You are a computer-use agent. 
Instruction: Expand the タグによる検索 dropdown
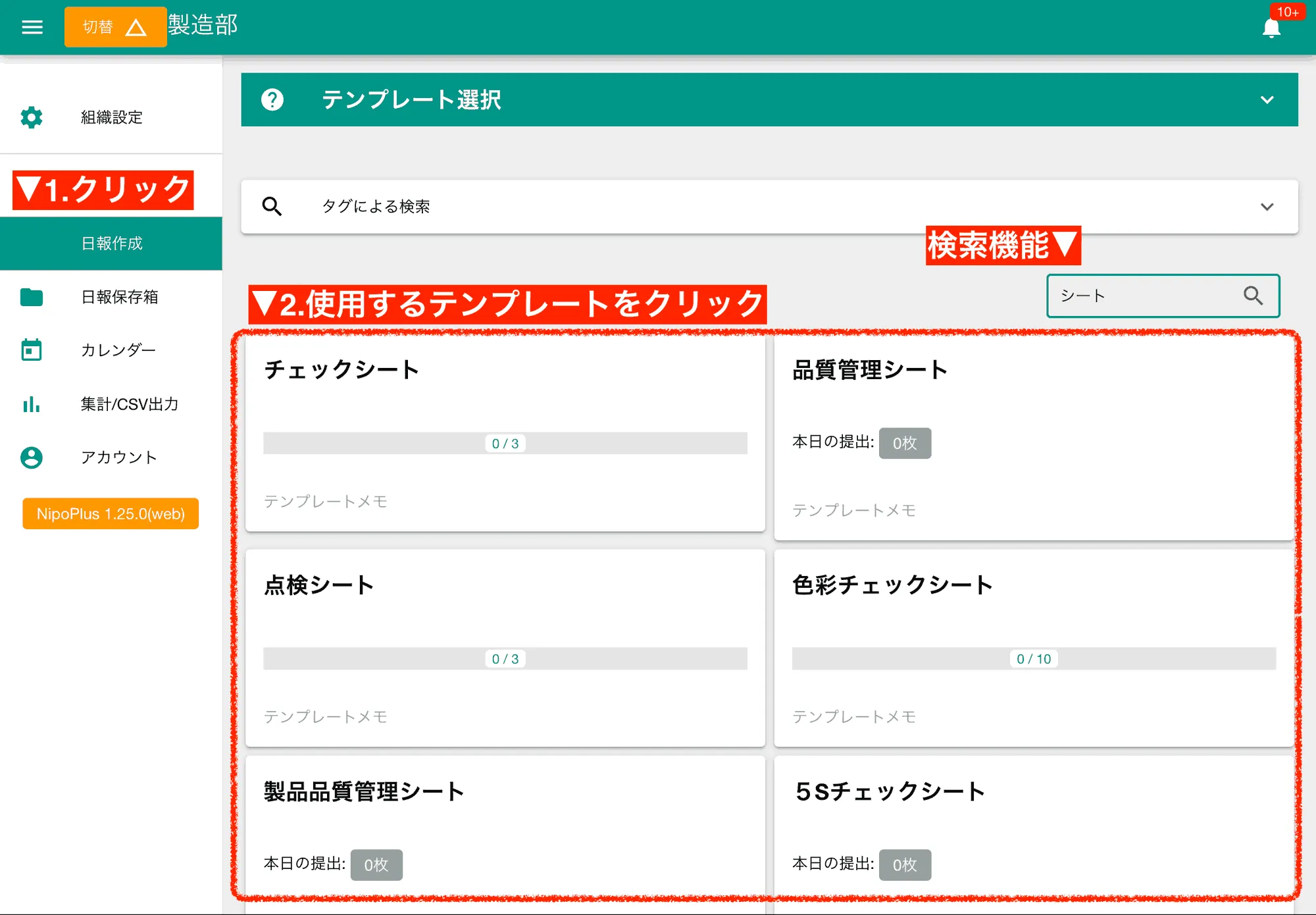(x=1267, y=207)
